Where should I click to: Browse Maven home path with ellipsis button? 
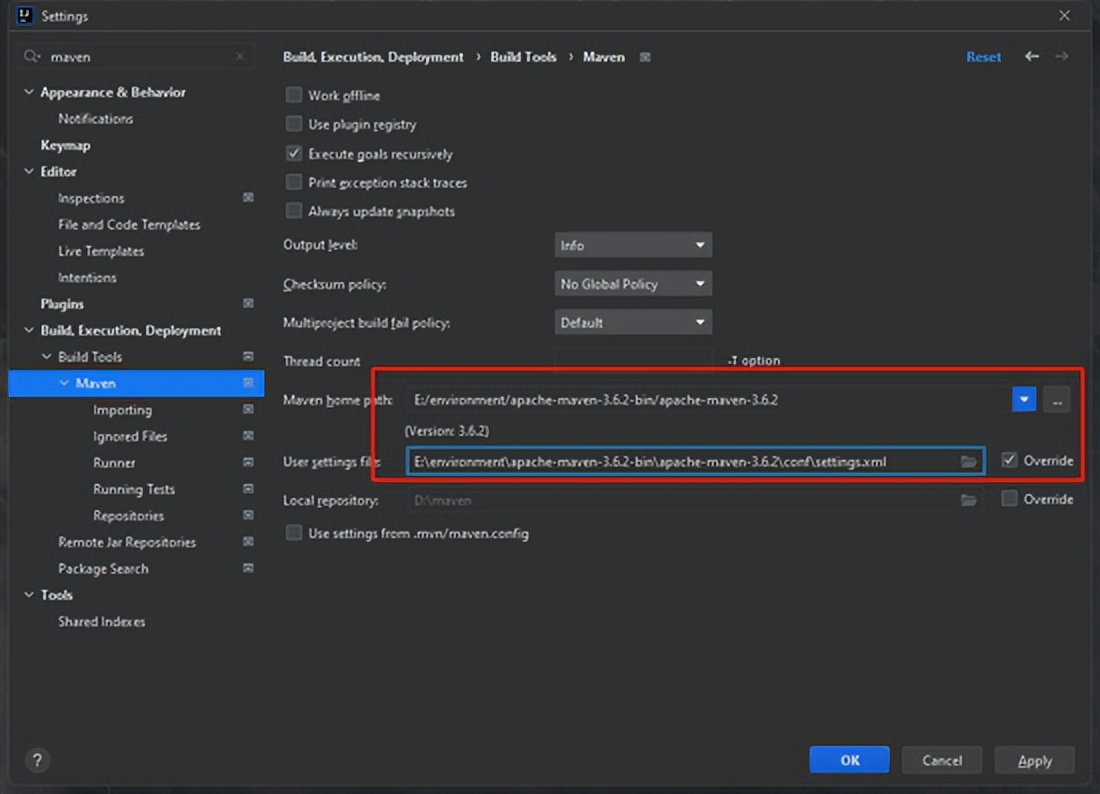(1057, 399)
